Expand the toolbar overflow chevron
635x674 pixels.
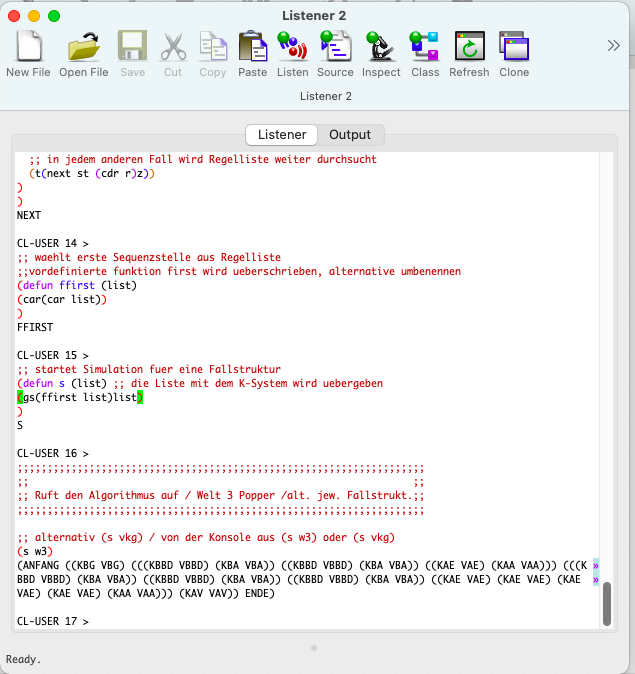pyautogui.click(x=614, y=45)
